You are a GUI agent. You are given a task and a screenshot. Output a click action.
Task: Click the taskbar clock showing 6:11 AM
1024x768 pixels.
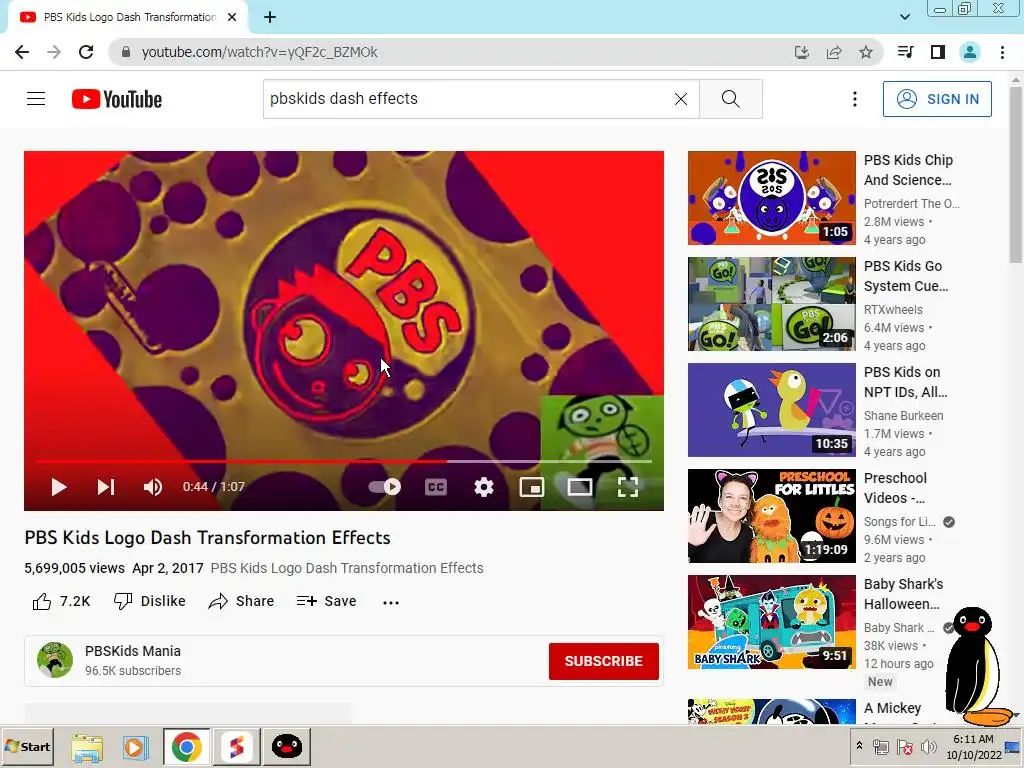pos(973,746)
